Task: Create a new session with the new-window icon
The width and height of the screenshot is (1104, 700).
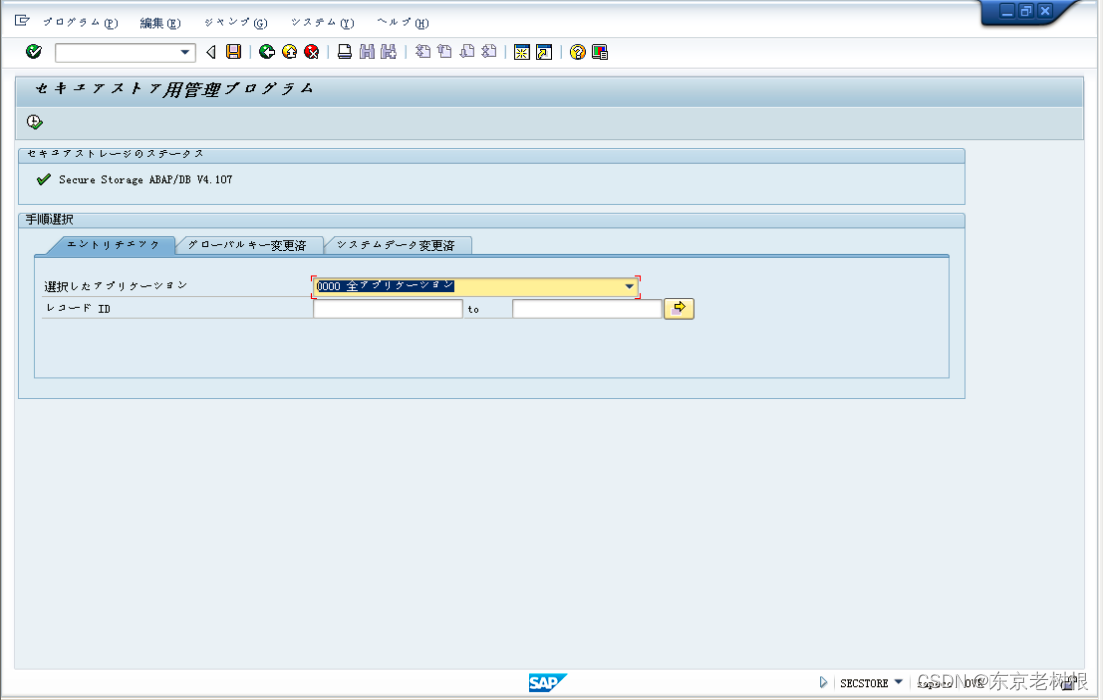Action: tap(522, 51)
